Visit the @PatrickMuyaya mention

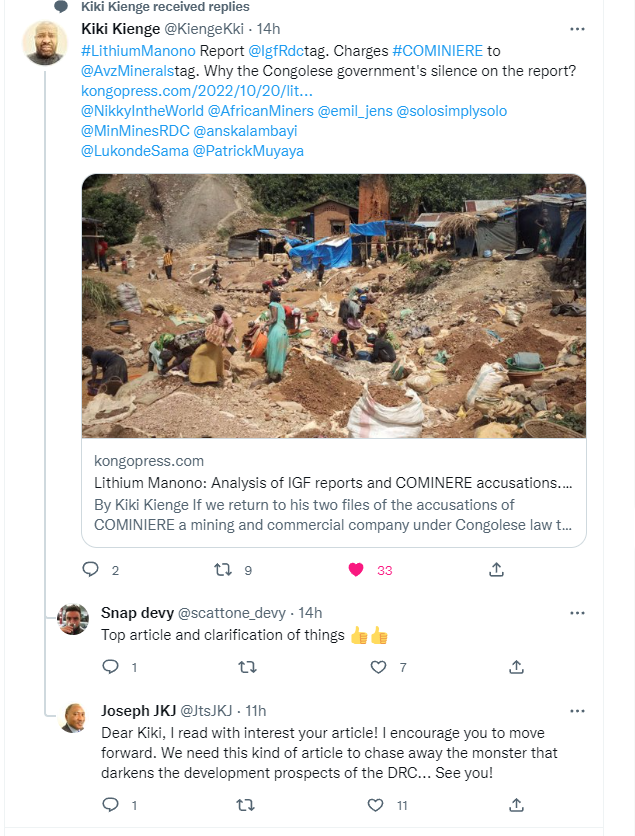point(247,151)
